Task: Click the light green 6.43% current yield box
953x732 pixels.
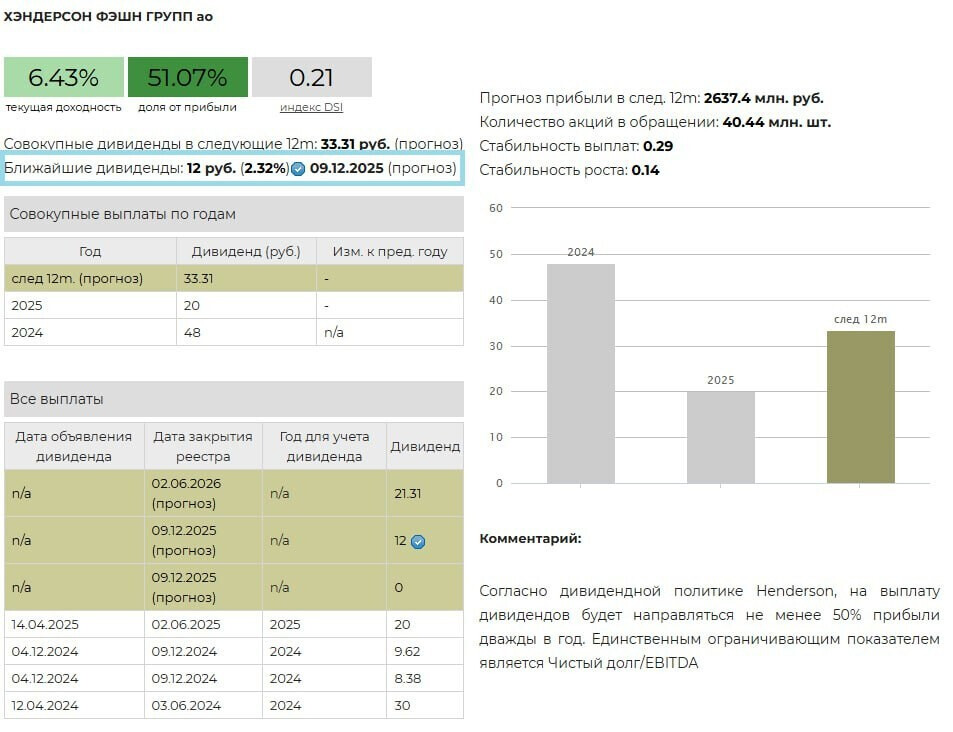Action: (x=64, y=77)
